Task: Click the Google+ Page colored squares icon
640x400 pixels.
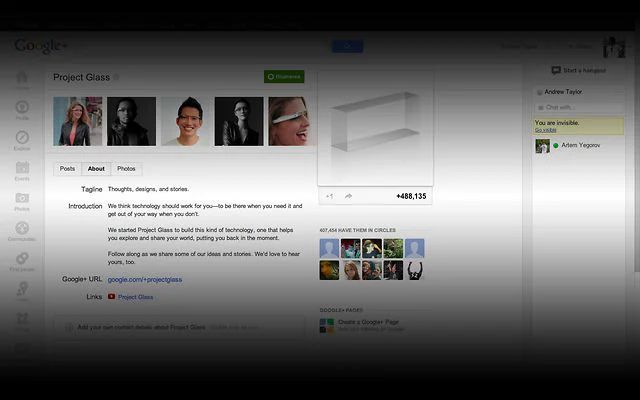Action: 327,325
